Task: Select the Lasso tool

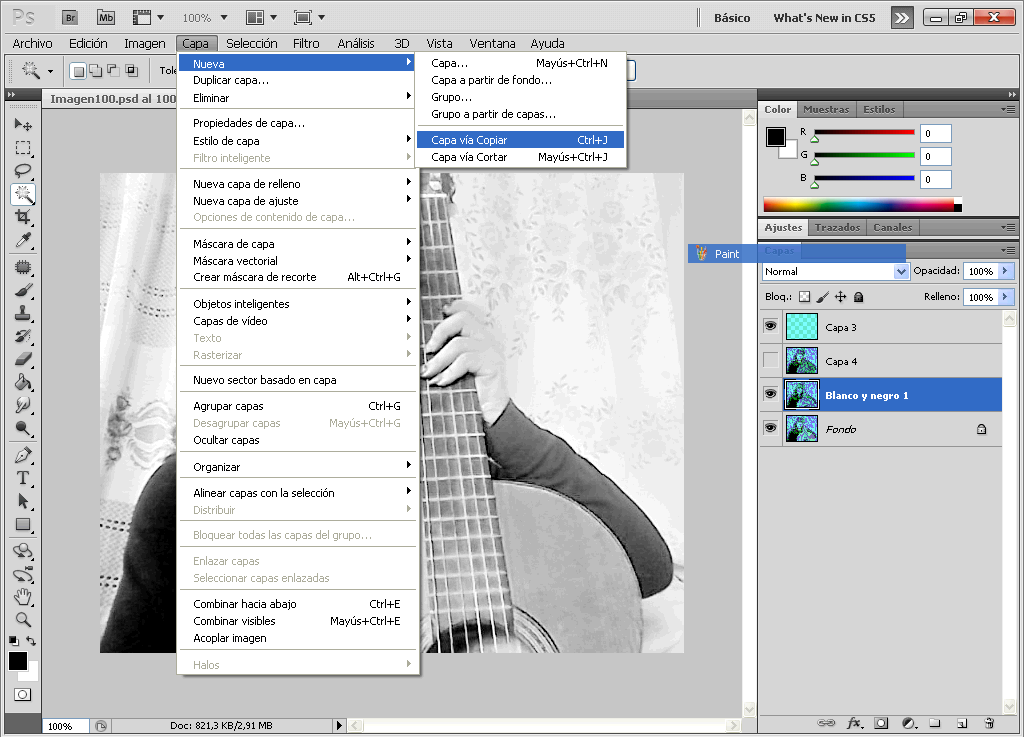Action: (23, 171)
